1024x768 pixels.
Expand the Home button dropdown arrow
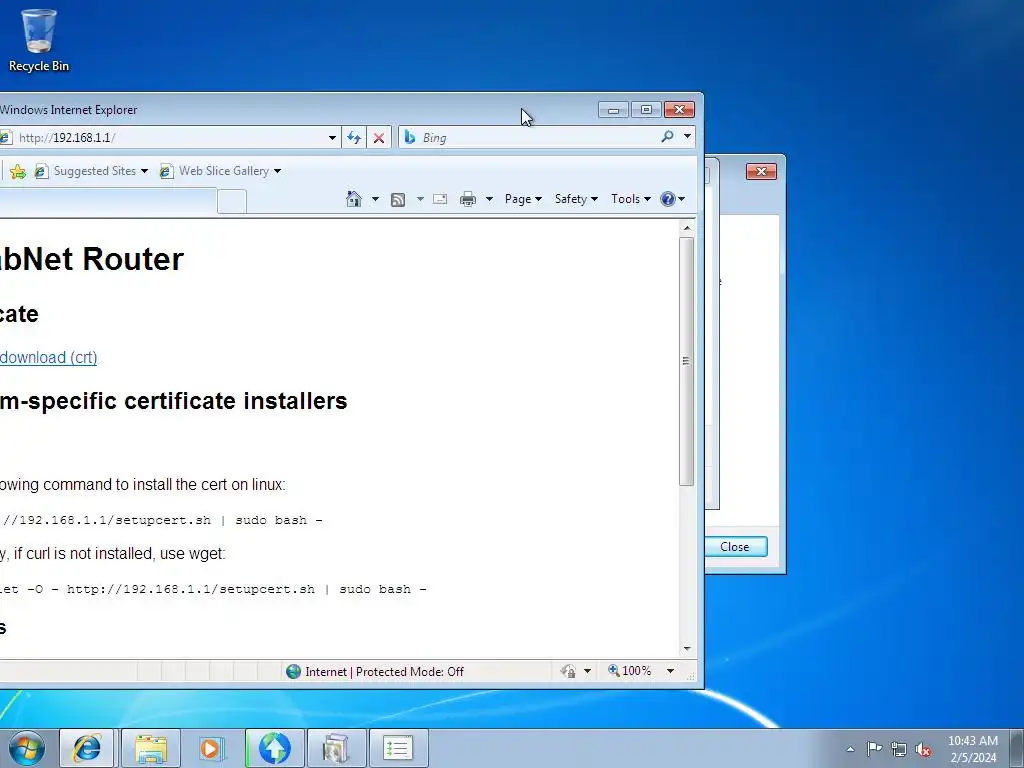click(x=375, y=199)
